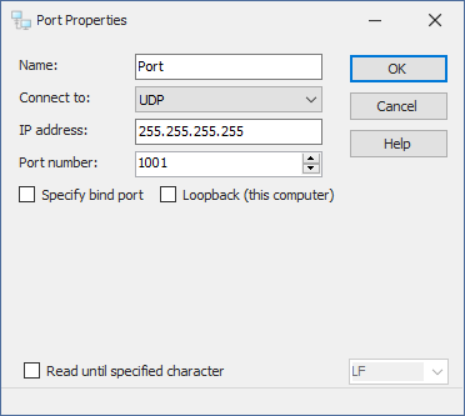Check Read until specified character option

(x=32, y=371)
